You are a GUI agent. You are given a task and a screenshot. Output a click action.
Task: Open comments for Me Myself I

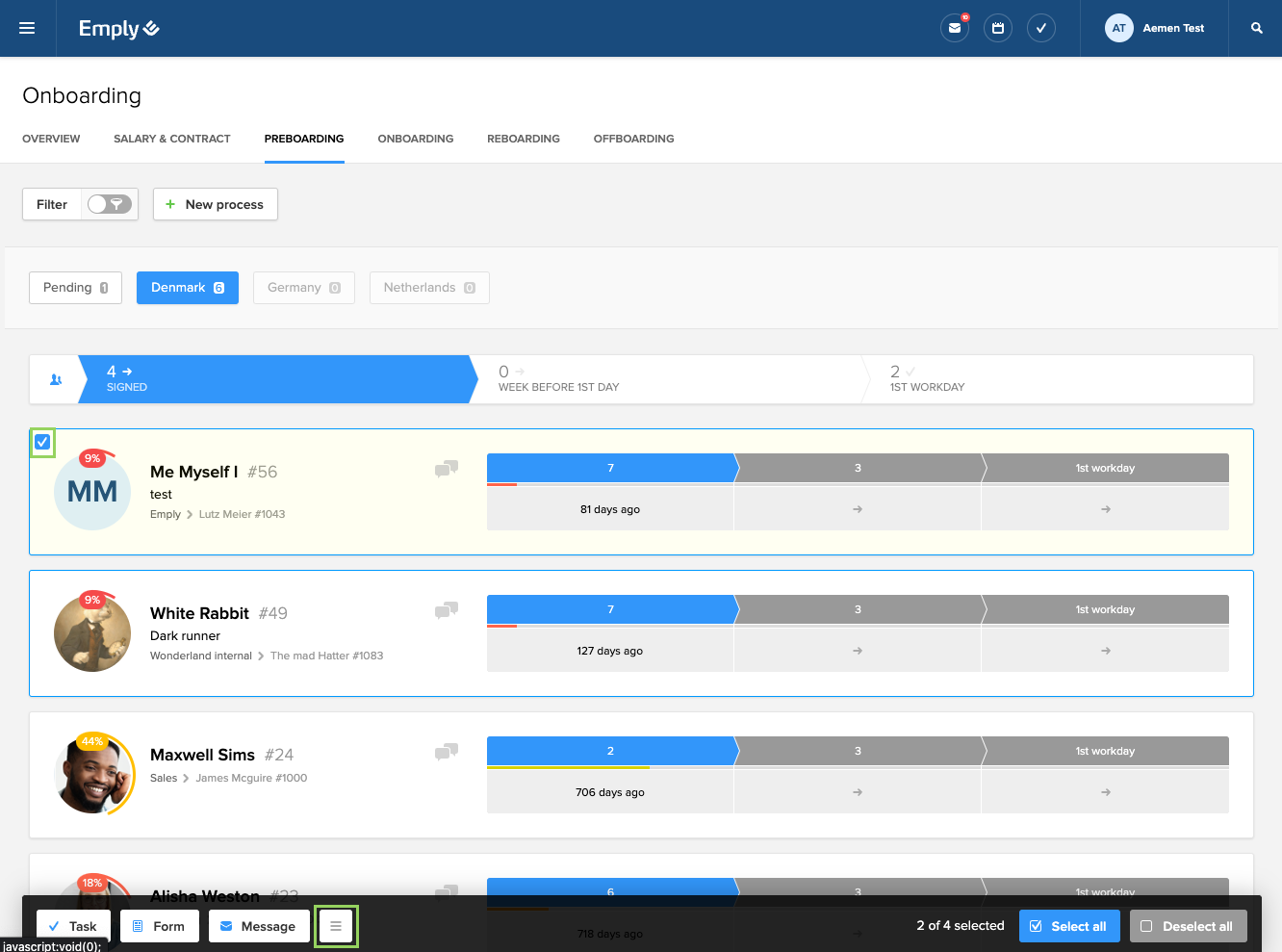[446, 469]
